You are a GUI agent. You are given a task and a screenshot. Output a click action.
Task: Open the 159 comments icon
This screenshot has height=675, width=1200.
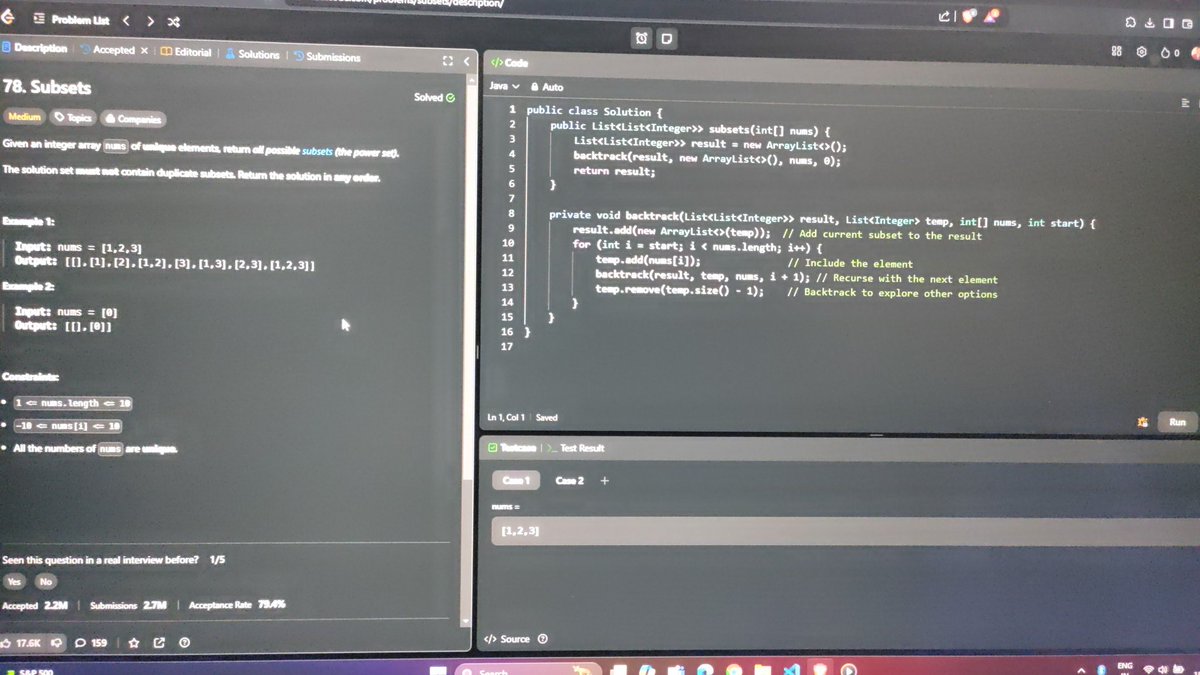pos(91,642)
